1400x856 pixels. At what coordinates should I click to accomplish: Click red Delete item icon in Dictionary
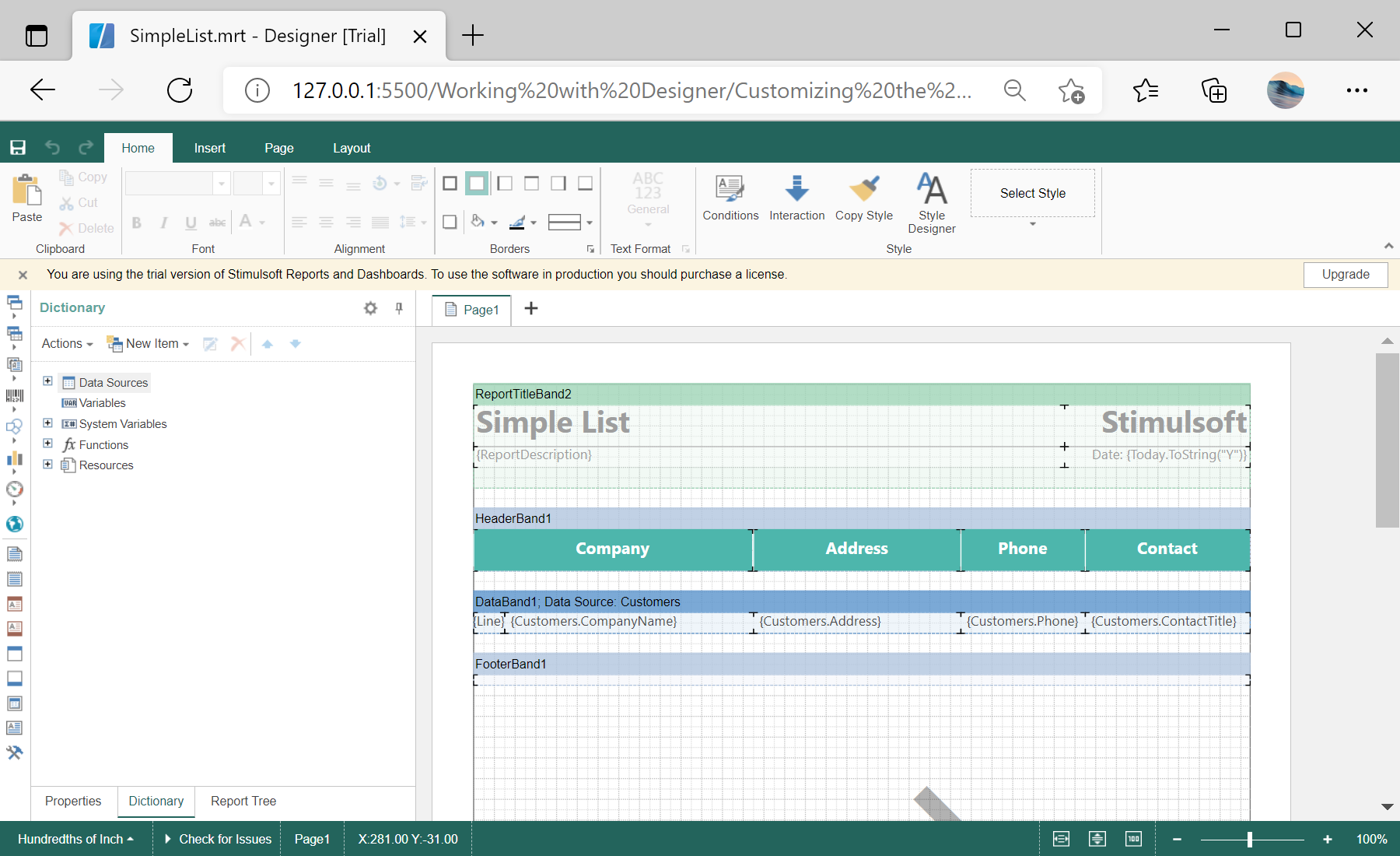click(238, 344)
